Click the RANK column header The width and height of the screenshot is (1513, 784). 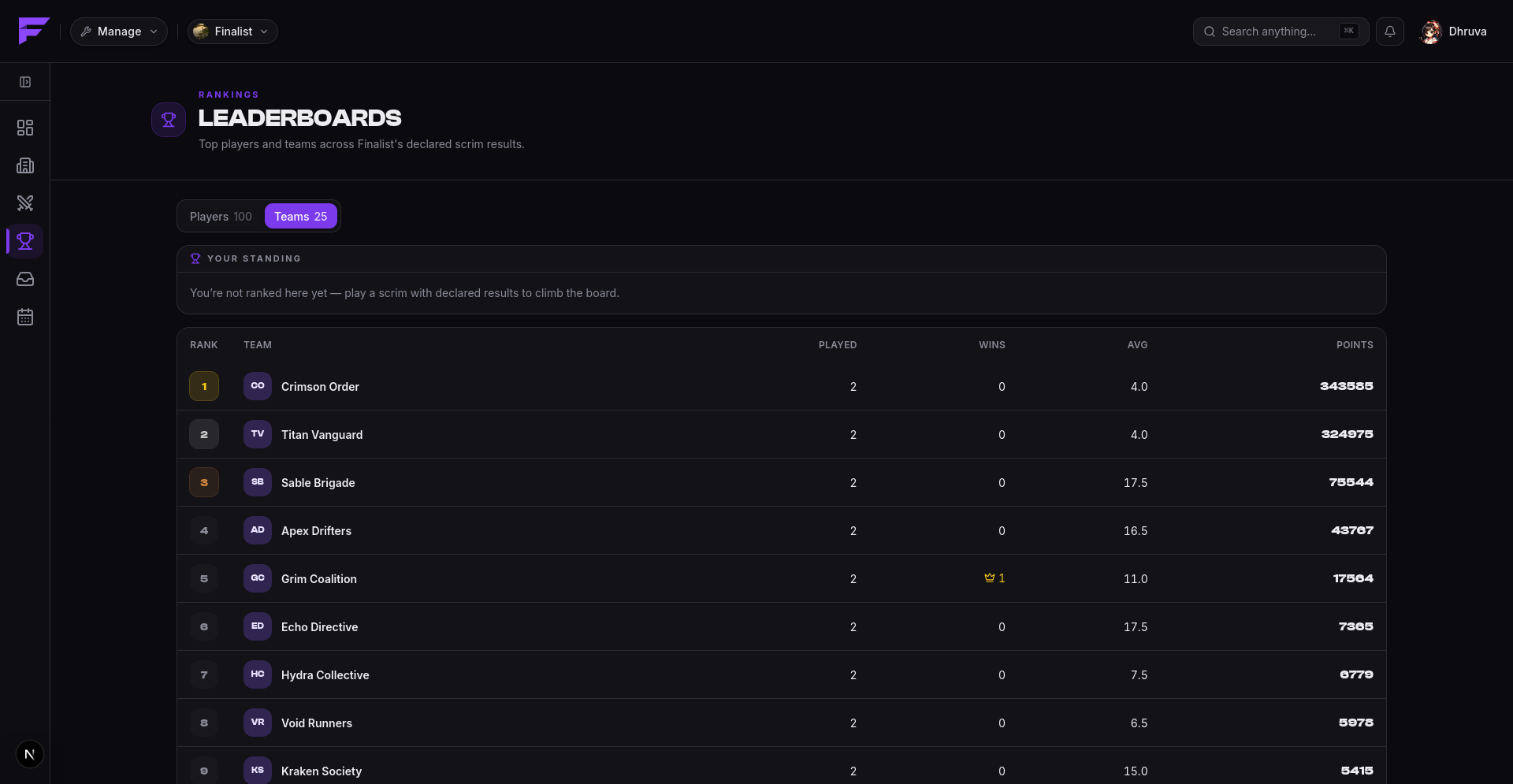204,345
